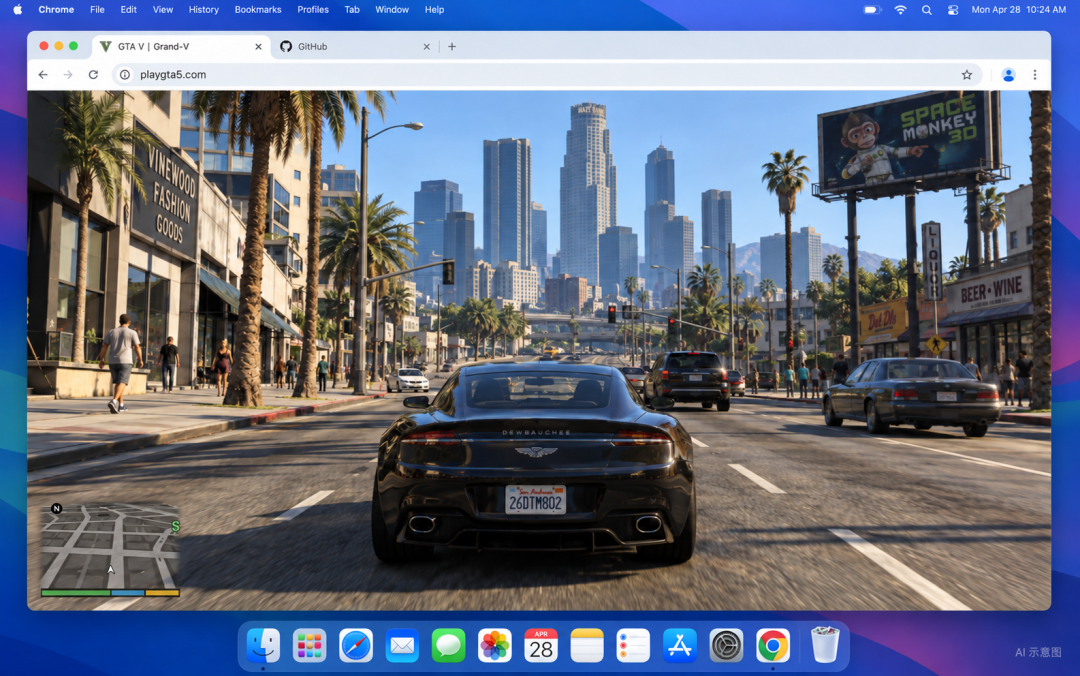The width and height of the screenshot is (1080, 676).
Task: Open the Photos app in the Dock
Action: pyautogui.click(x=495, y=646)
